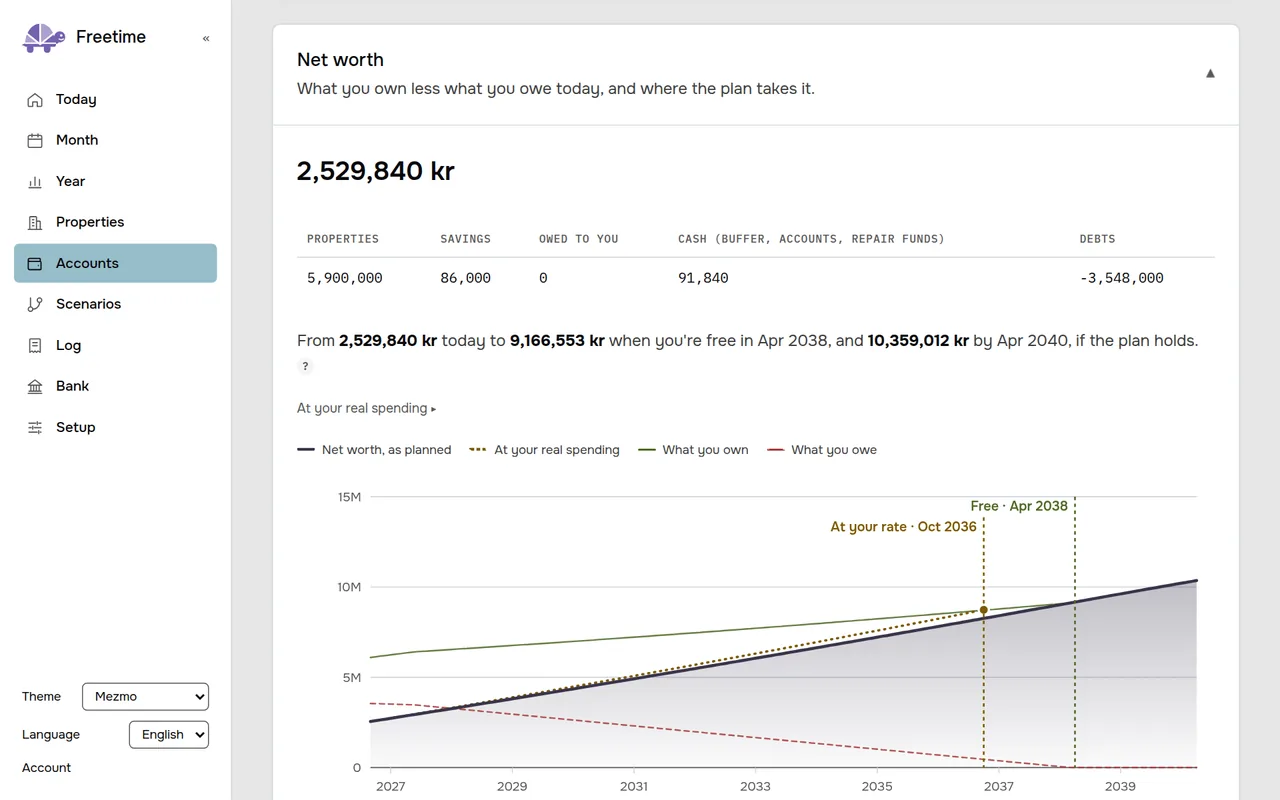Screen dimensions: 1280x800
Task: Open the Today home icon
Action: [35, 99]
